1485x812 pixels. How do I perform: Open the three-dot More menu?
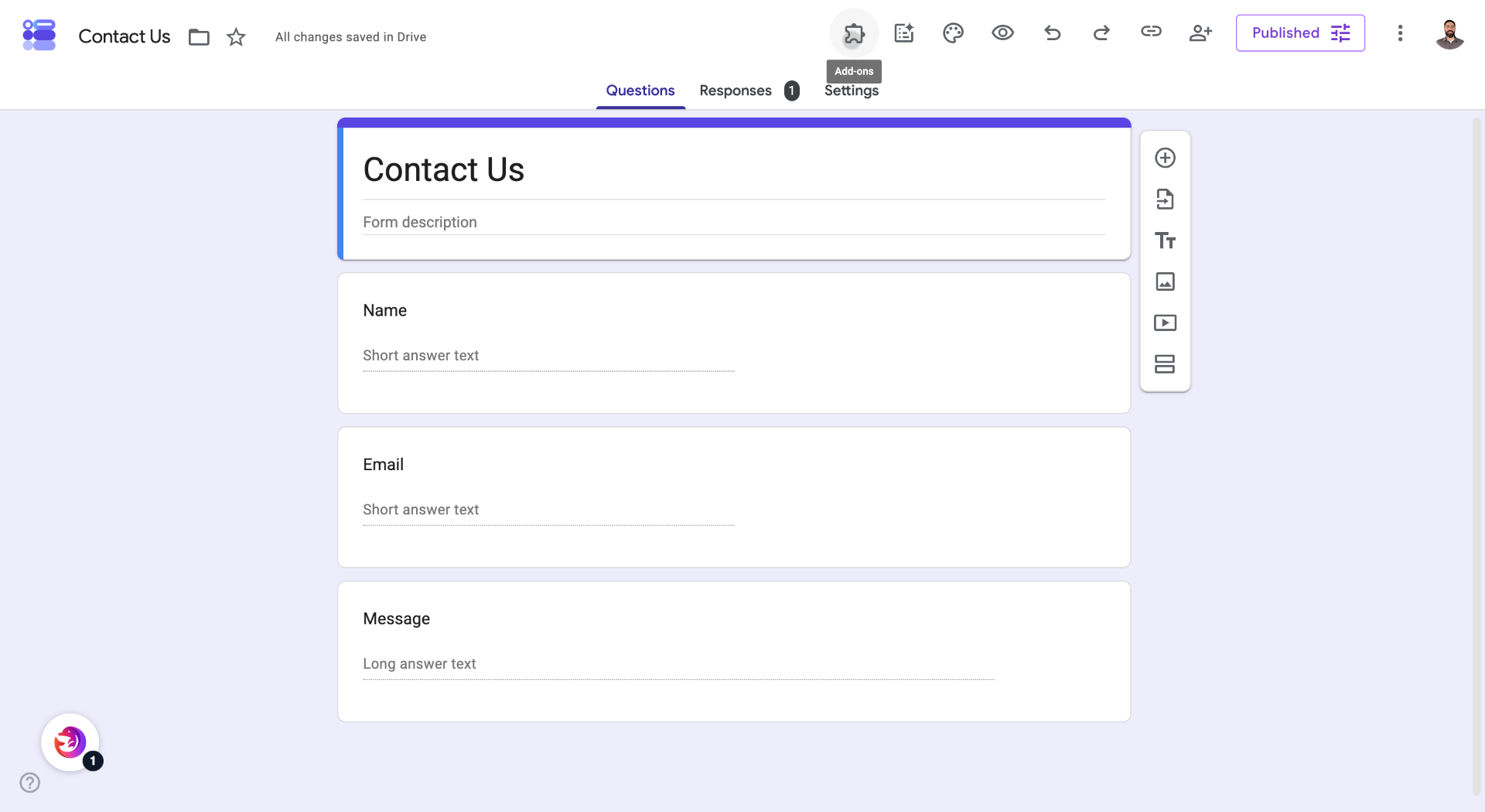(x=1400, y=33)
